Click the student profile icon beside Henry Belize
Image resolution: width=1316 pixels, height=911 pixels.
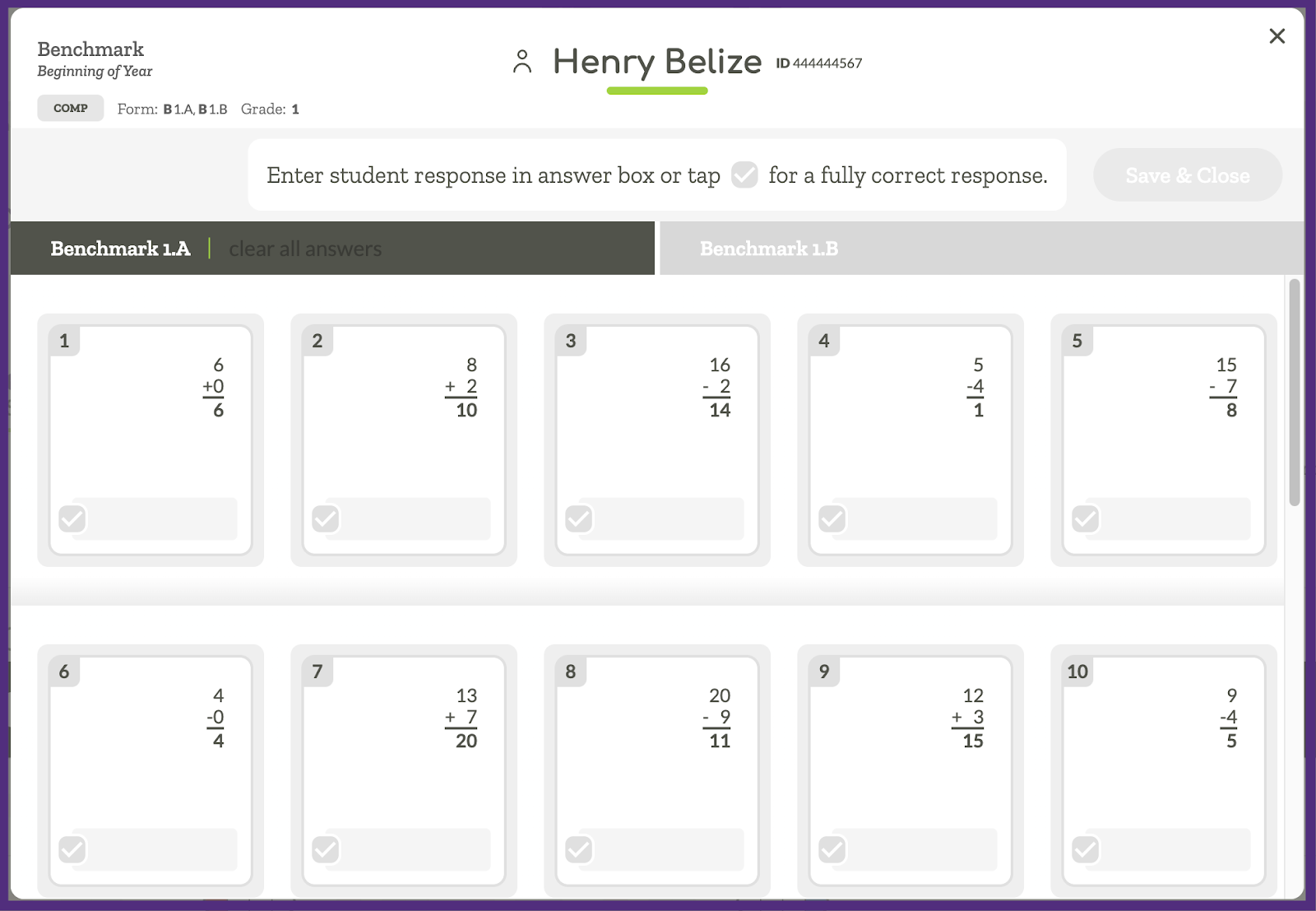(x=521, y=60)
